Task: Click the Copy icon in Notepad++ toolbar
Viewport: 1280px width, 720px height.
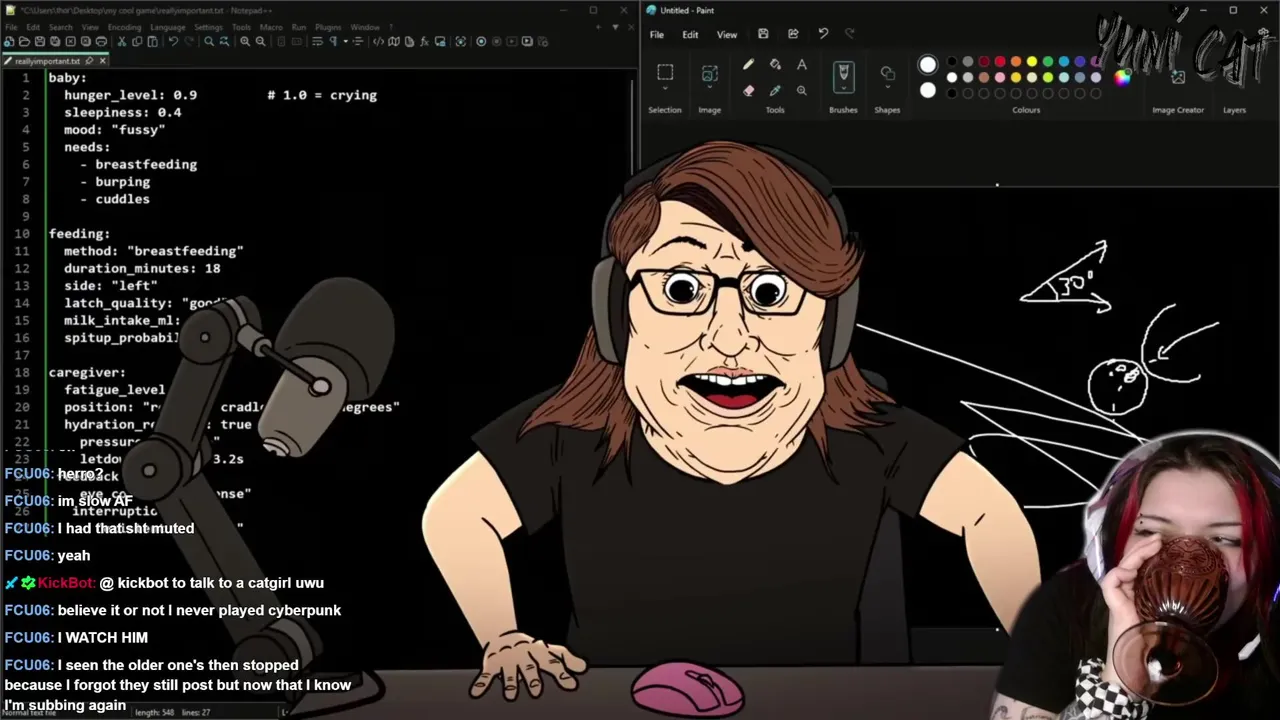Action: click(137, 41)
